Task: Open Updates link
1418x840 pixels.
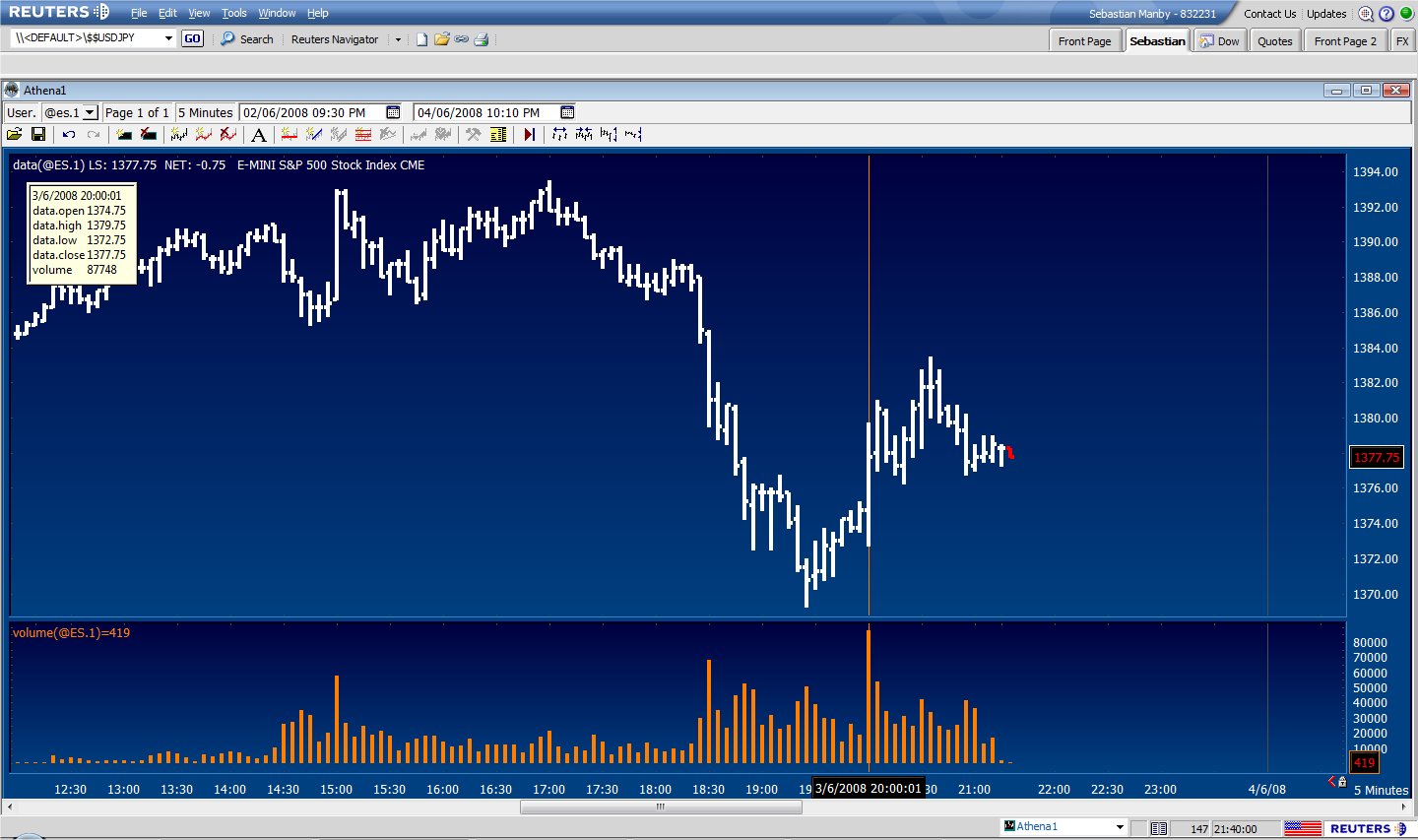Action: pyautogui.click(x=1326, y=14)
